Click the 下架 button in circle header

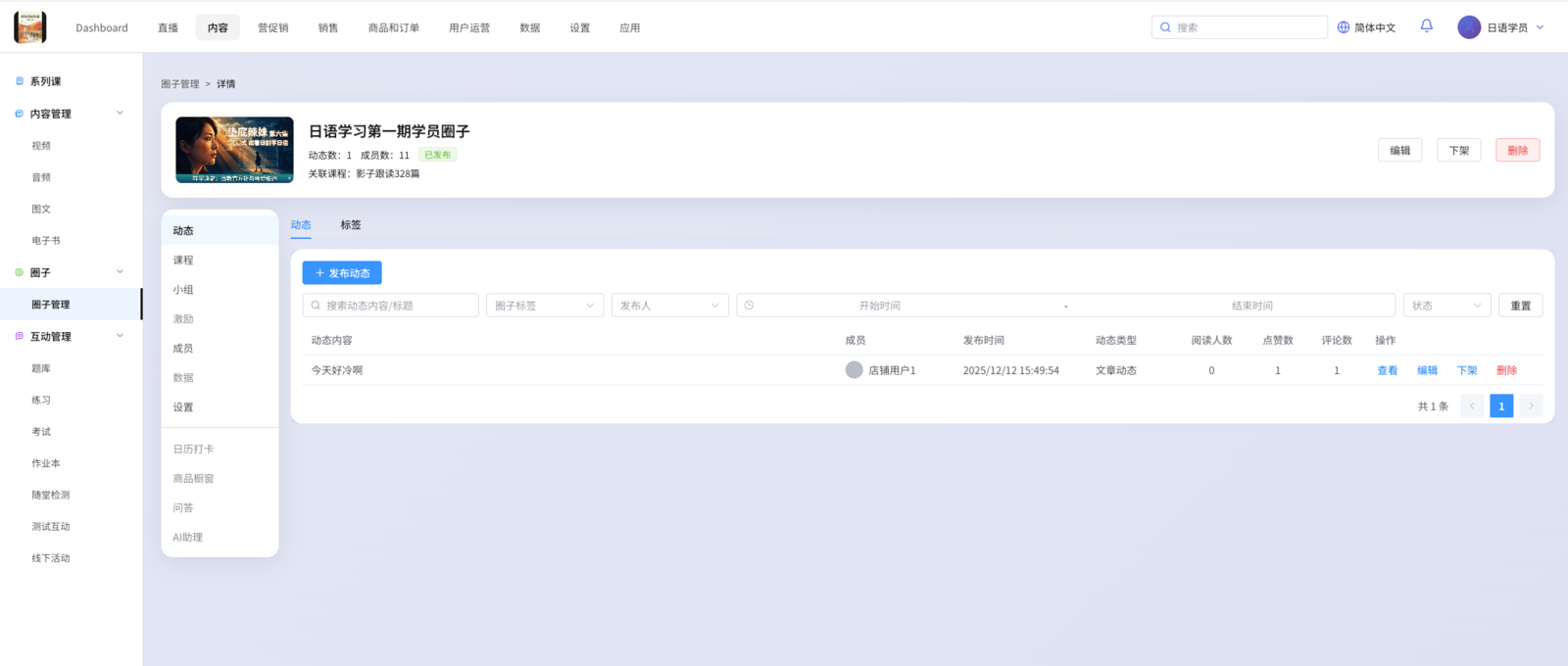pos(1459,150)
